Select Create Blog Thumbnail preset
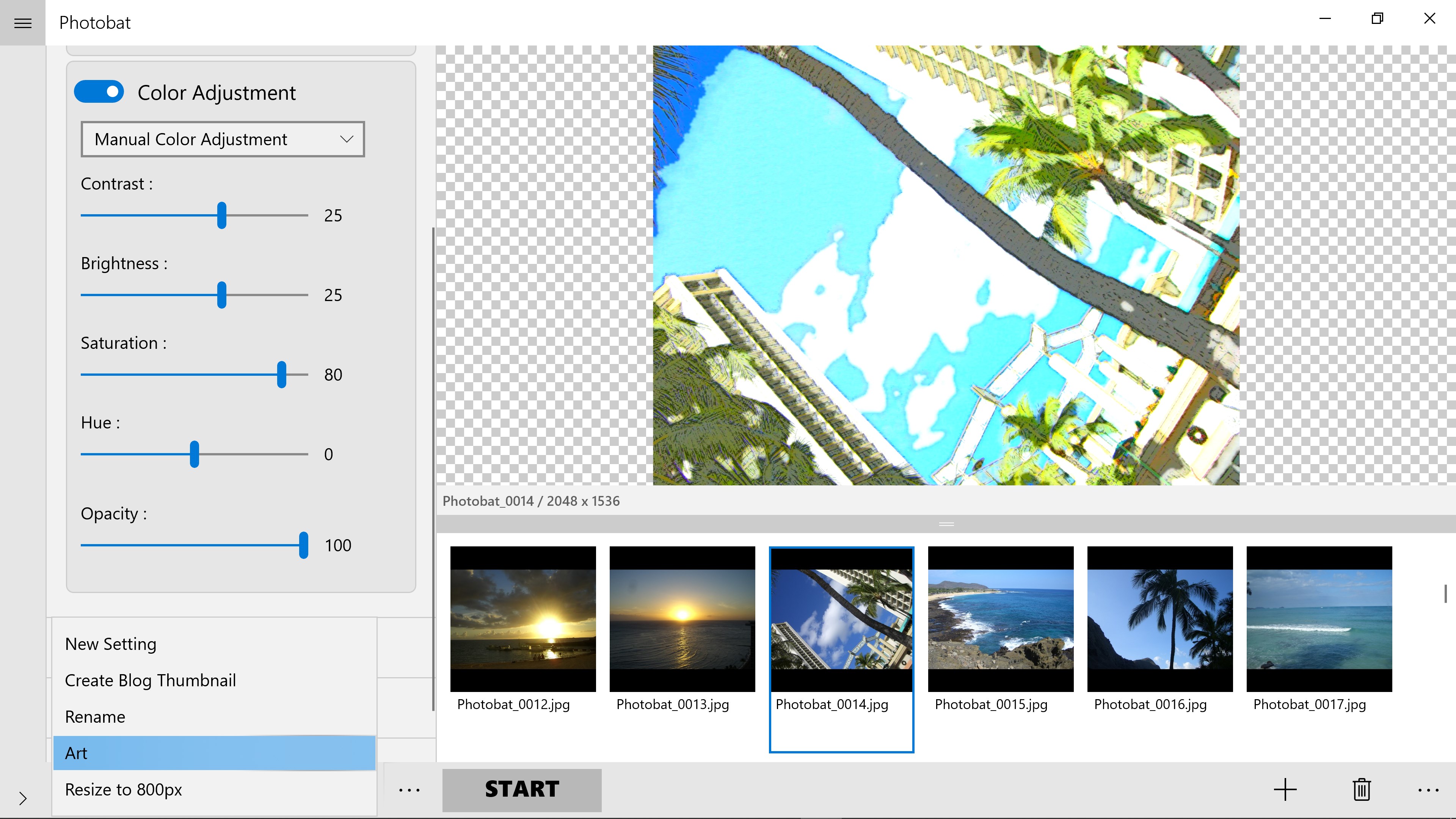This screenshot has width=1456, height=819. [214, 680]
